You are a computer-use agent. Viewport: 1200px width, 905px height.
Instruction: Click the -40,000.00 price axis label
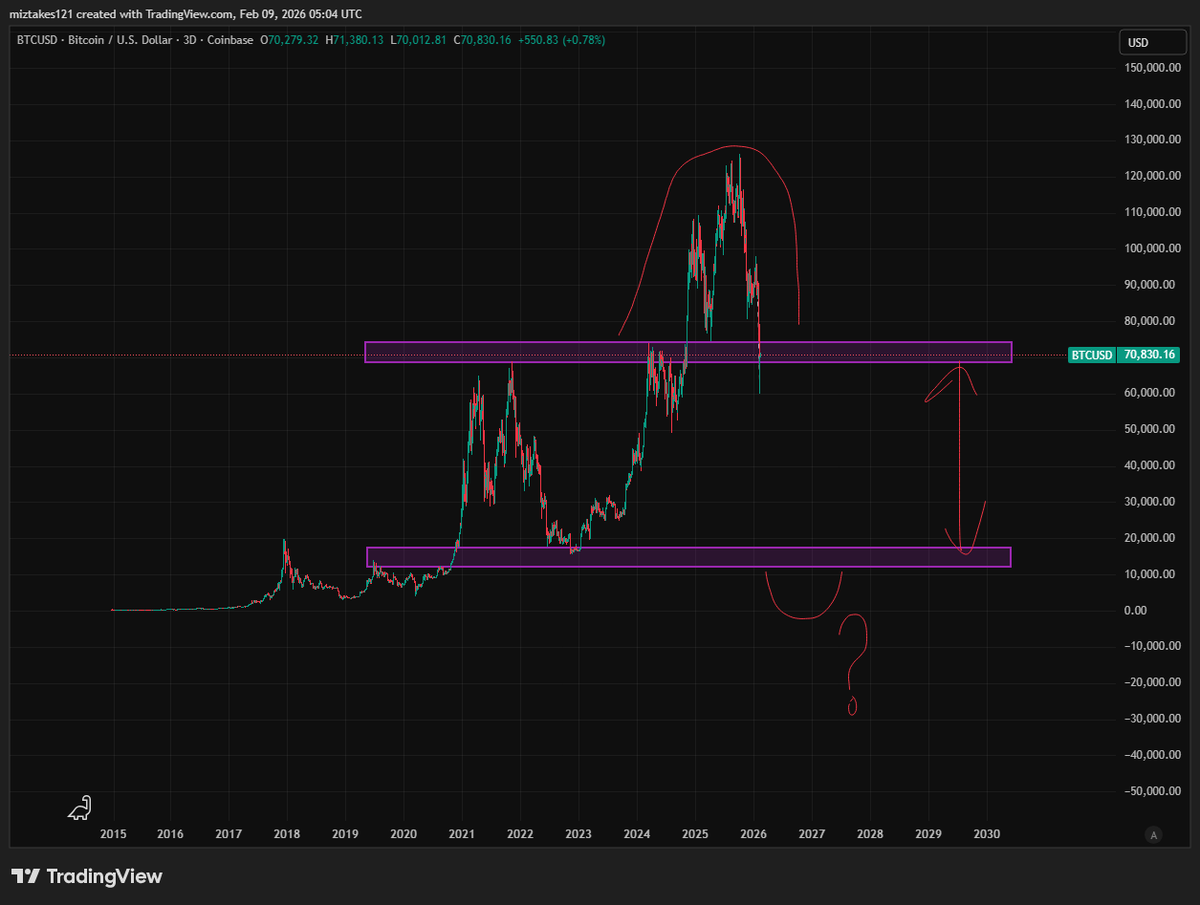pyautogui.click(x=1153, y=755)
